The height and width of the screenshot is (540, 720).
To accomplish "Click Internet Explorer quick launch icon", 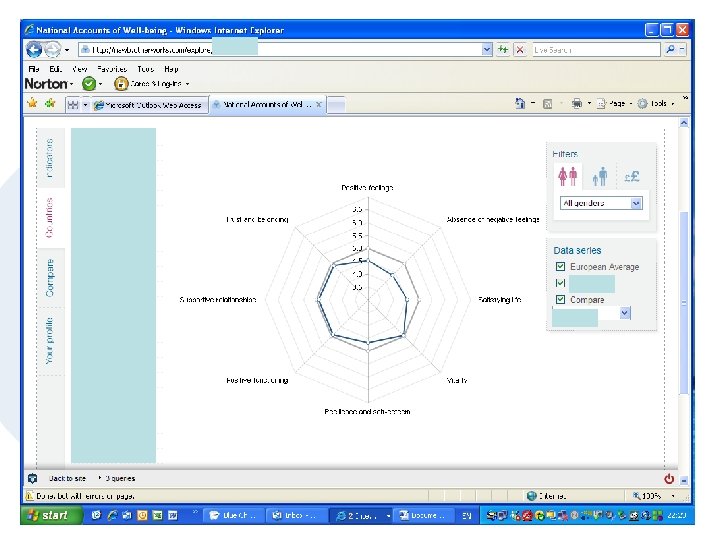I will point(112,516).
